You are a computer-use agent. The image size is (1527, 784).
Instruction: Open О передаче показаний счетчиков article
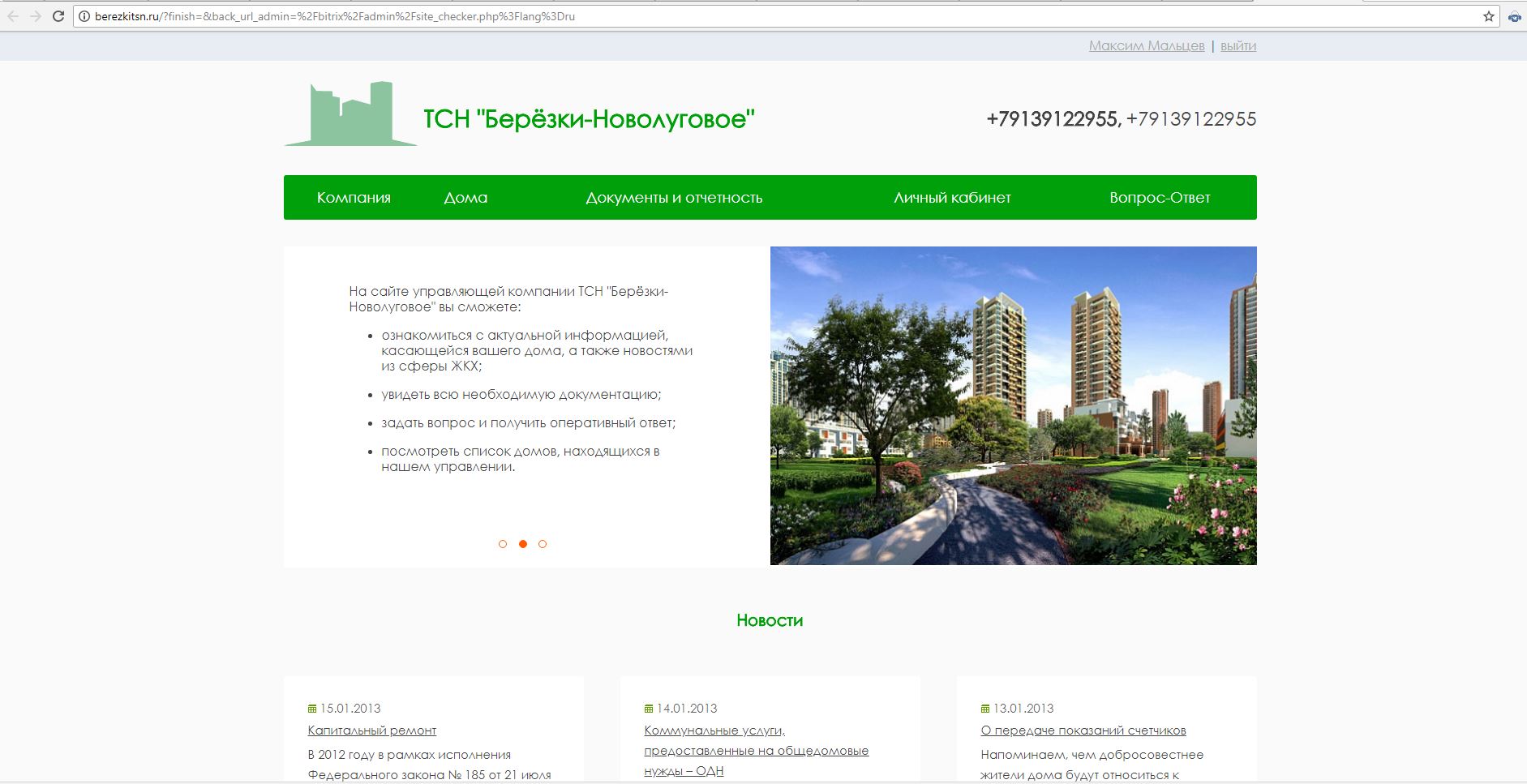(1084, 730)
